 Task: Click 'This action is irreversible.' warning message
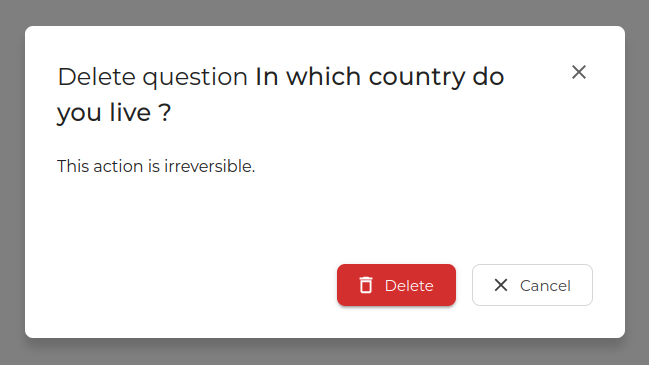click(156, 166)
